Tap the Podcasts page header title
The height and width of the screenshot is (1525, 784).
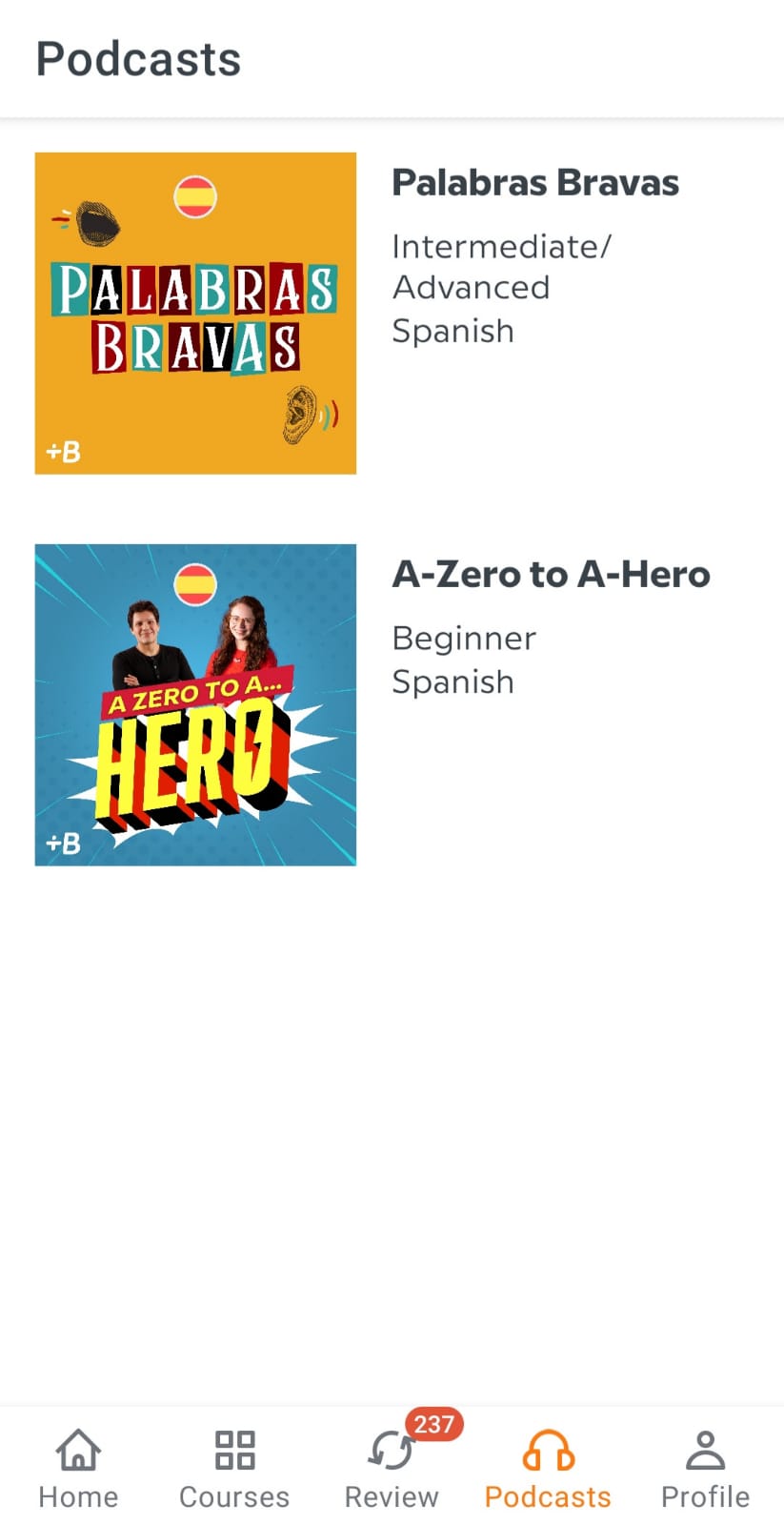[x=138, y=59]
